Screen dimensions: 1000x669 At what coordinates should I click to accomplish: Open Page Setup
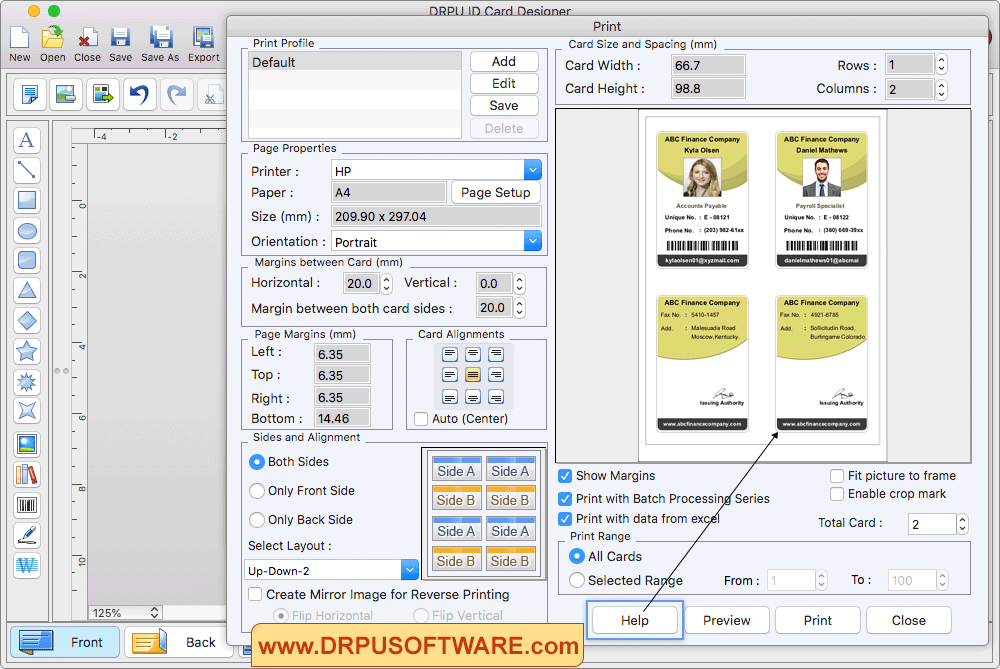coord(496,193)
